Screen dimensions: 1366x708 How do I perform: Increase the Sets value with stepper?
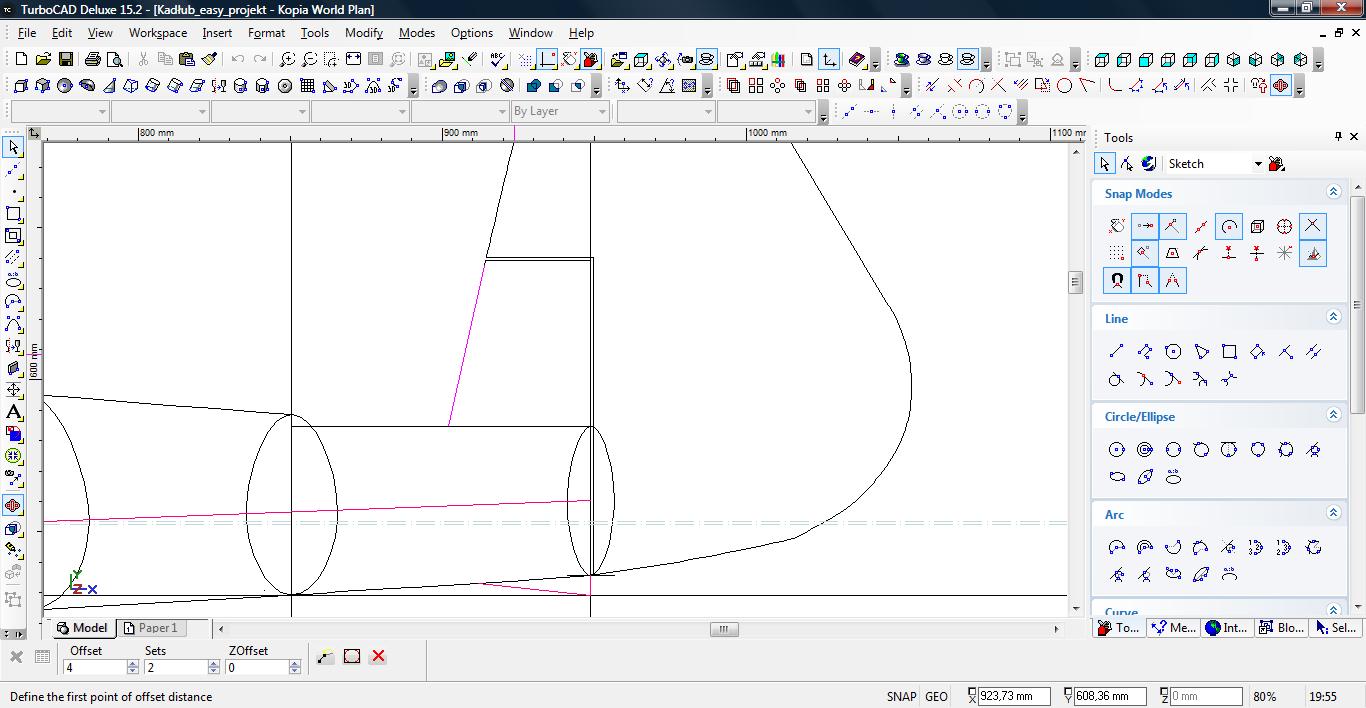(x=214, y=663)
